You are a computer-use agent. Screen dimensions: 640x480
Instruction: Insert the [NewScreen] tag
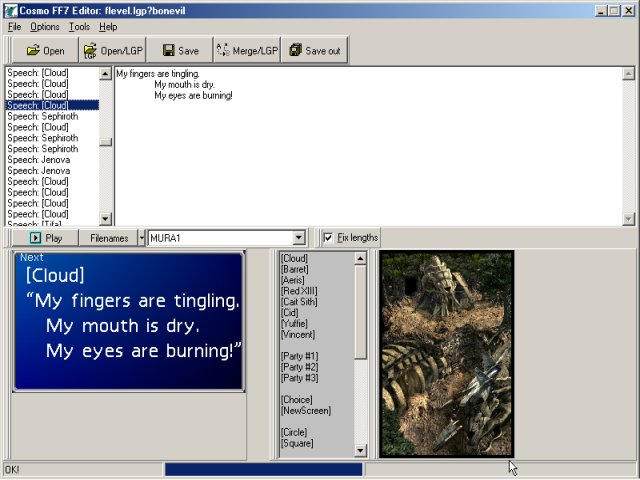[306, 411]
